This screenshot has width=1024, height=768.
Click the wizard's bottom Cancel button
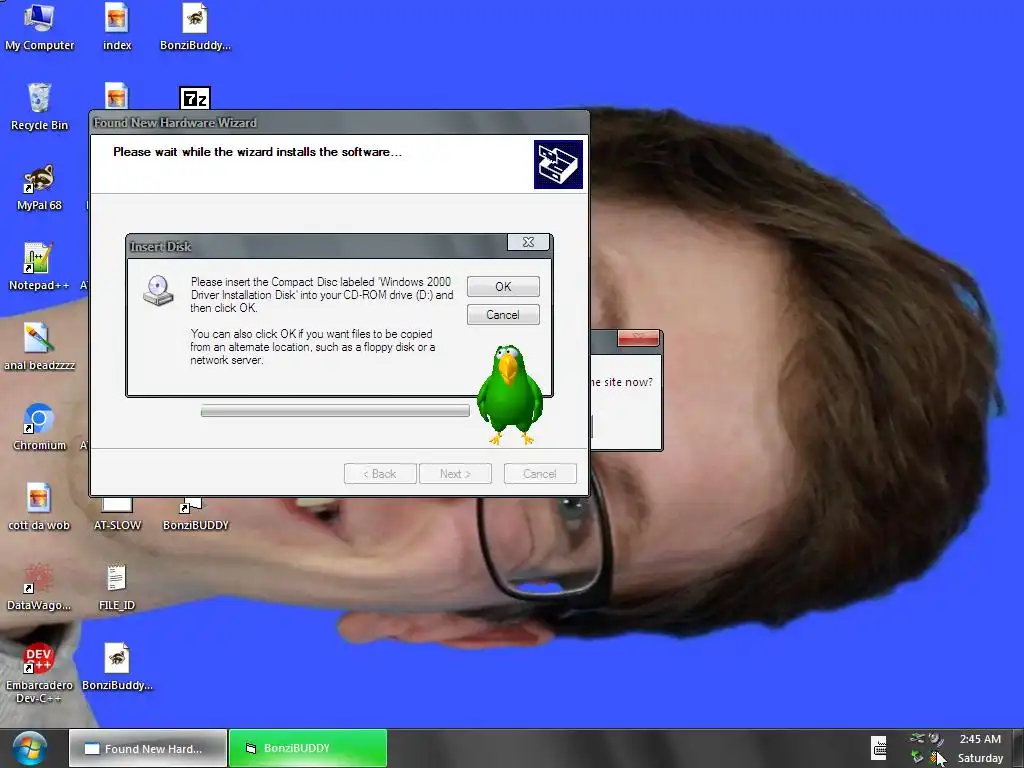[x=540, y=473]
